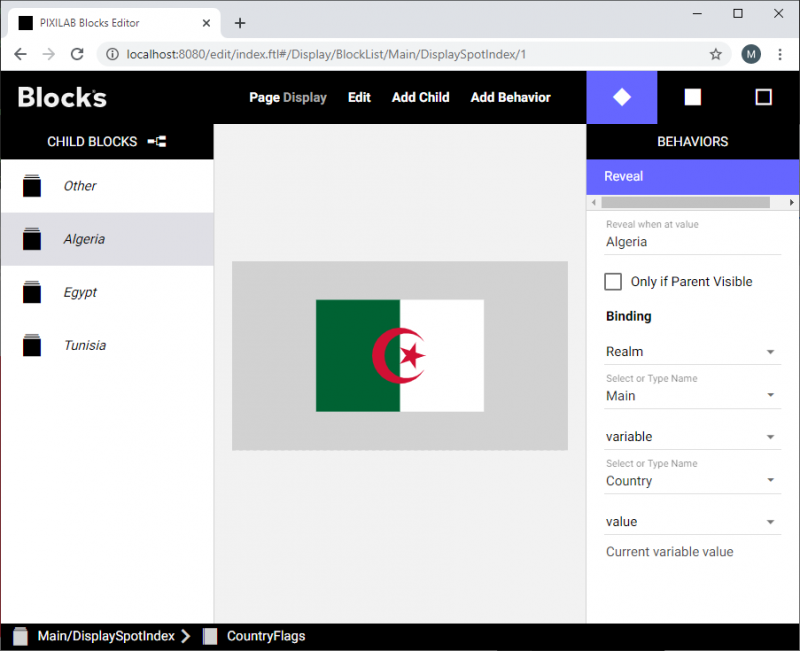This screenshot has width=800, height=651.
Task: Go back to the previous browser page
Action: [20, 54]
